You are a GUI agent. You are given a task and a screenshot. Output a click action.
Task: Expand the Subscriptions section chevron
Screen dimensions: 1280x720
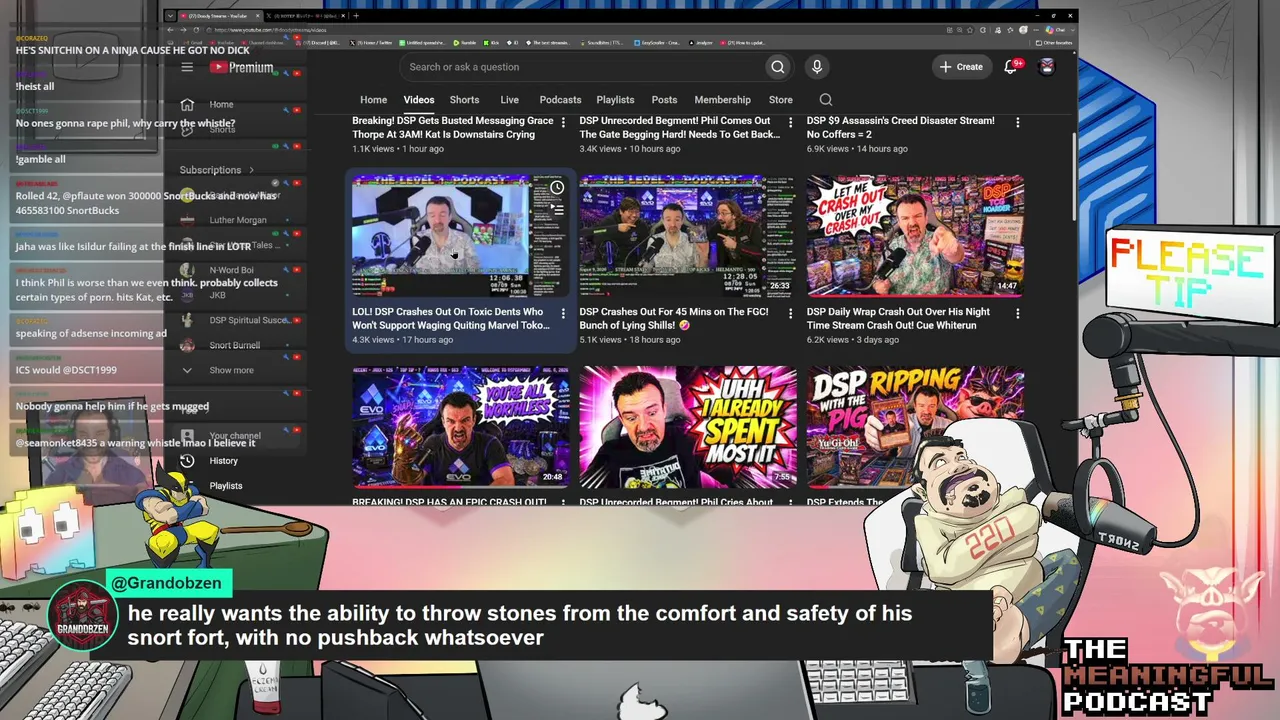(x=251, y=170)
